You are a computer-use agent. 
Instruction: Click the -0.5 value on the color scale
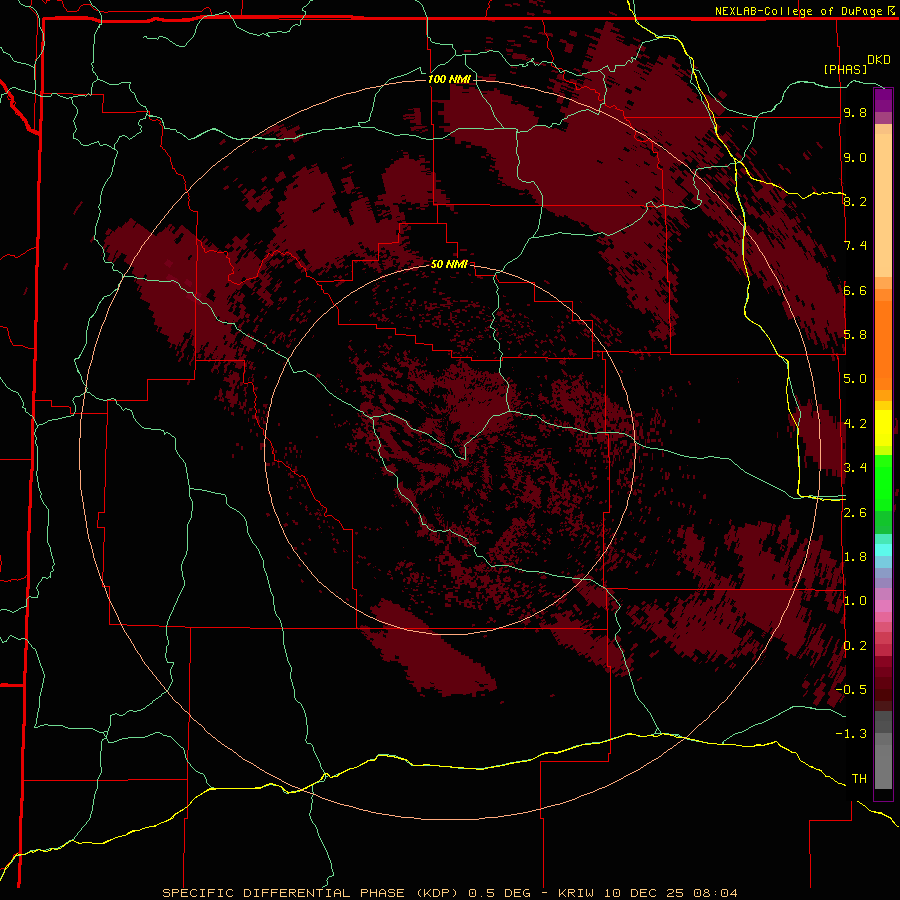[851, 690]
